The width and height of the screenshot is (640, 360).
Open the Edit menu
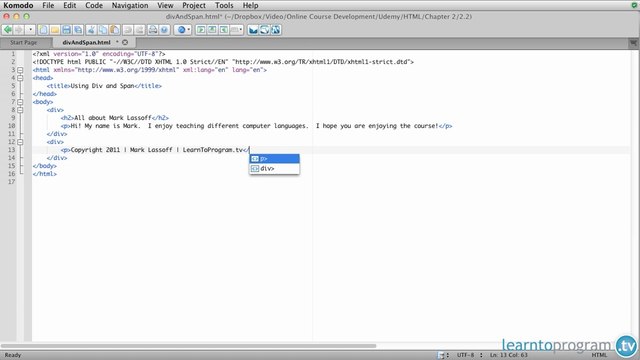pos(69,5)
